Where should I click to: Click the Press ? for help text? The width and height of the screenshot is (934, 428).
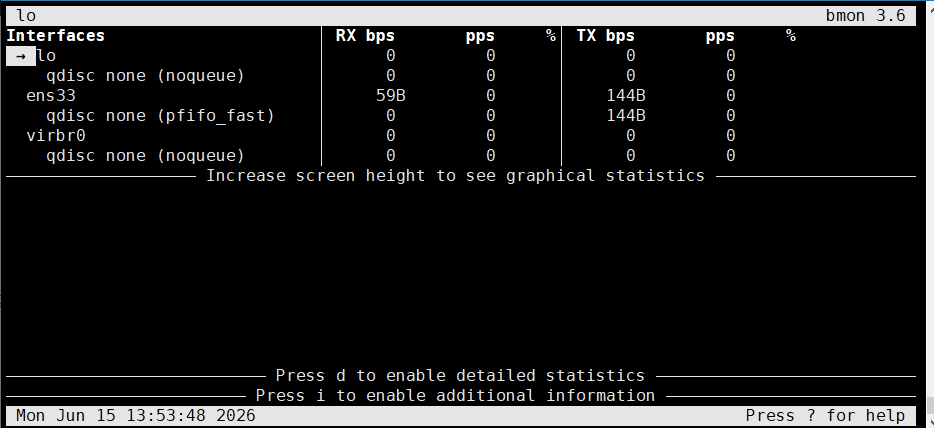pos(826,415)
